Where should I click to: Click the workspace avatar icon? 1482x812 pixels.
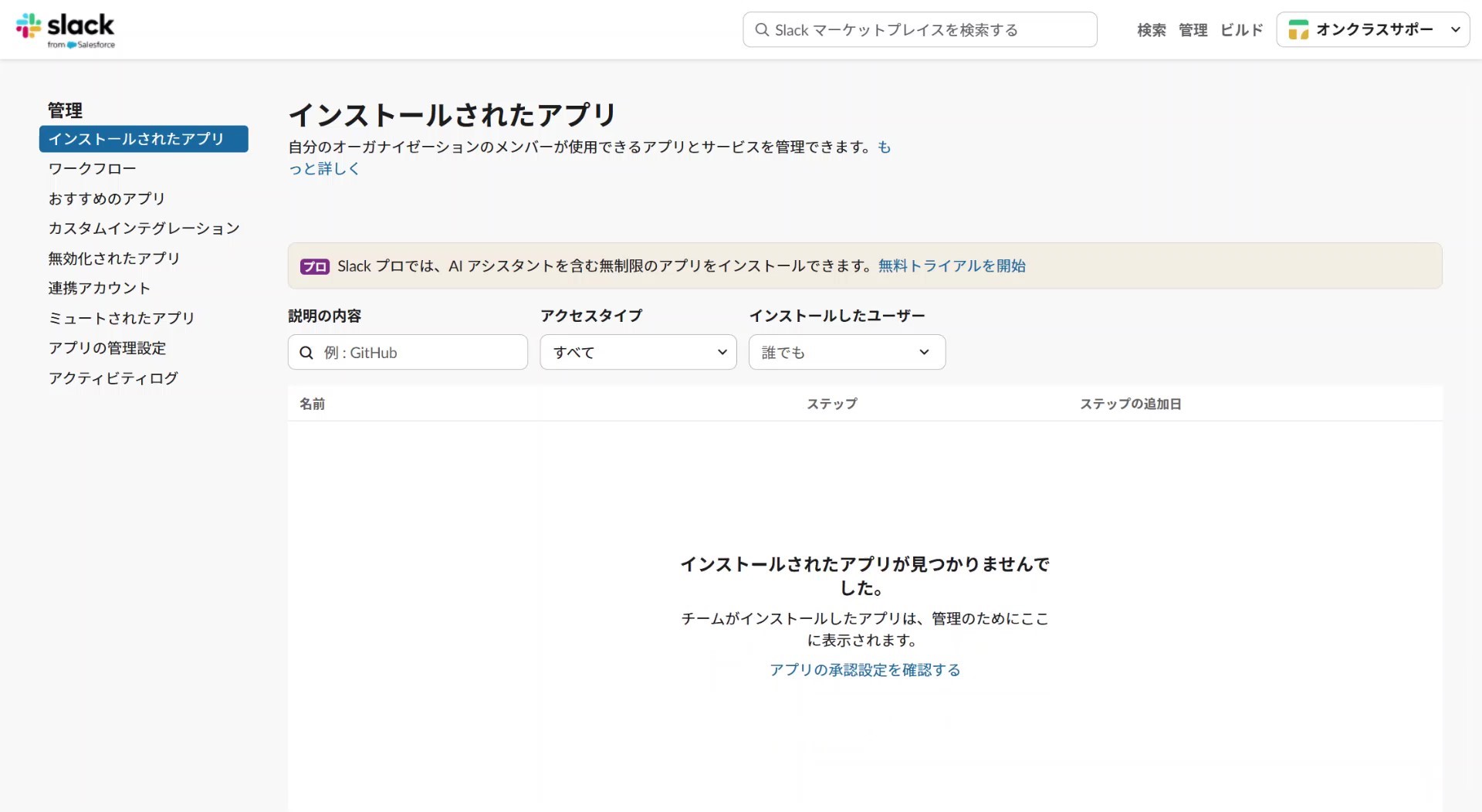[x=1298, y=30]
